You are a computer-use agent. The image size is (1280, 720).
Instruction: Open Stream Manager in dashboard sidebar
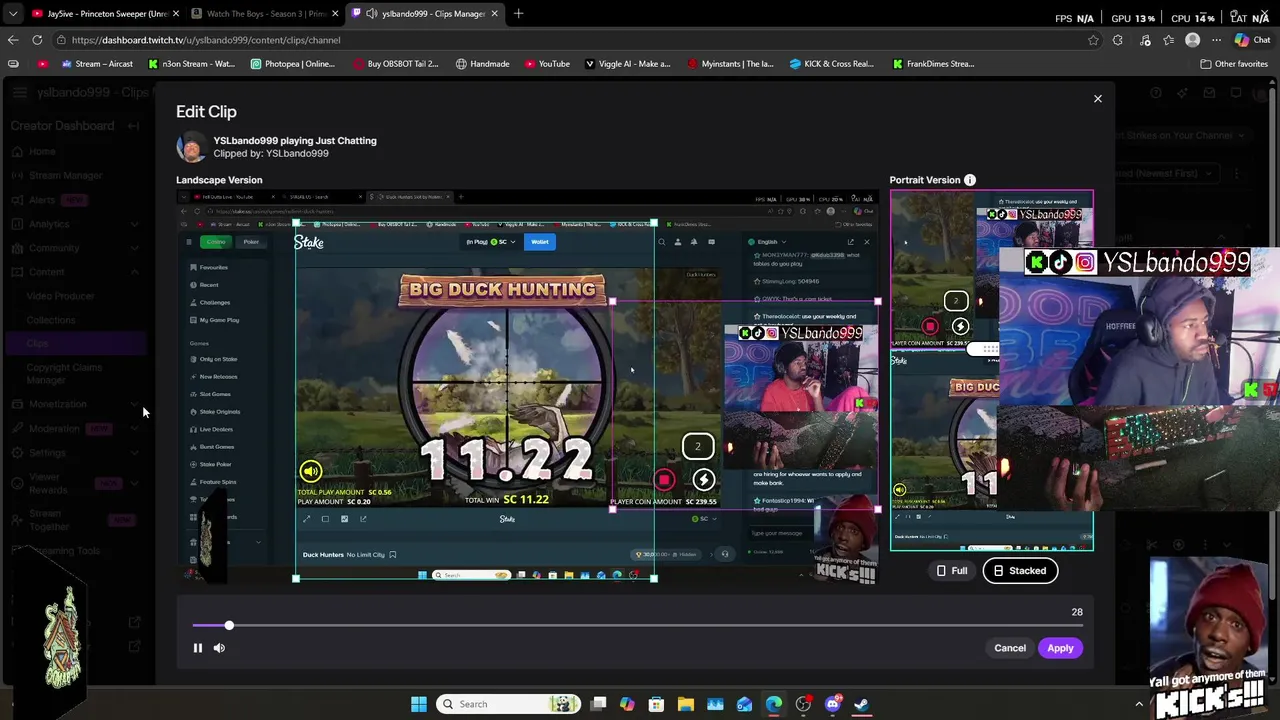click(65, 175)
